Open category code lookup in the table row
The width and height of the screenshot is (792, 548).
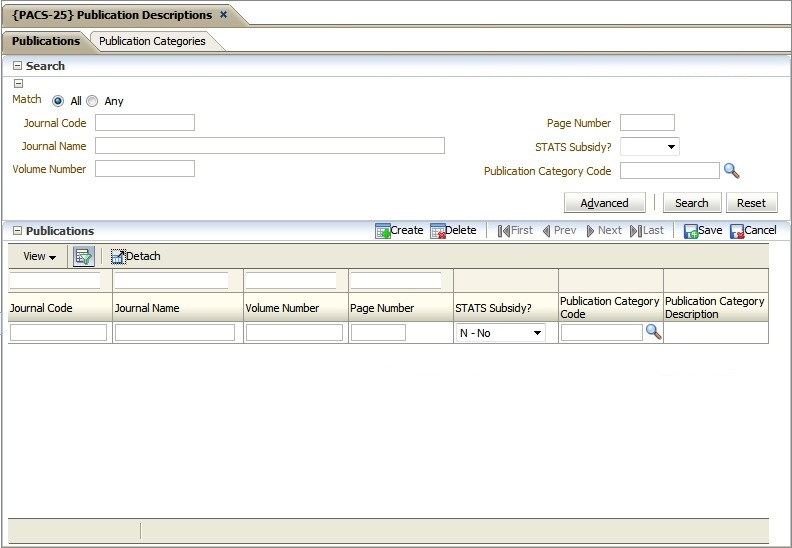[x=654, y=332]
